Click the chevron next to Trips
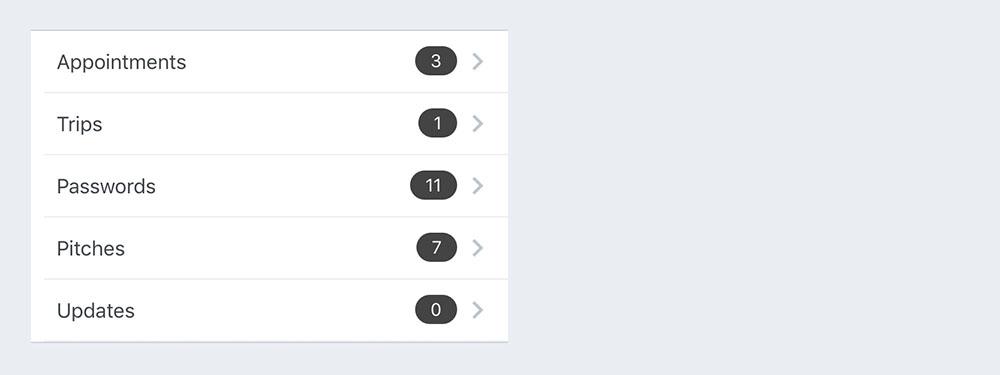The height and width of the screenshot is (375, 1000). coord(478,123)
